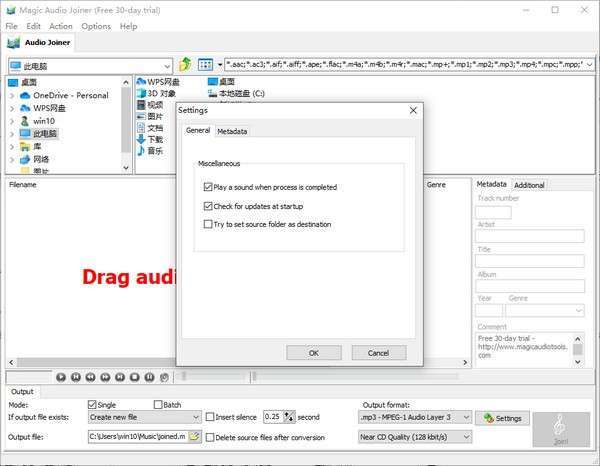Click the Stop playback button
Image resolution: width=600 pixels, height=466 pixels.
pyautogui.click(x=135, y=377)
